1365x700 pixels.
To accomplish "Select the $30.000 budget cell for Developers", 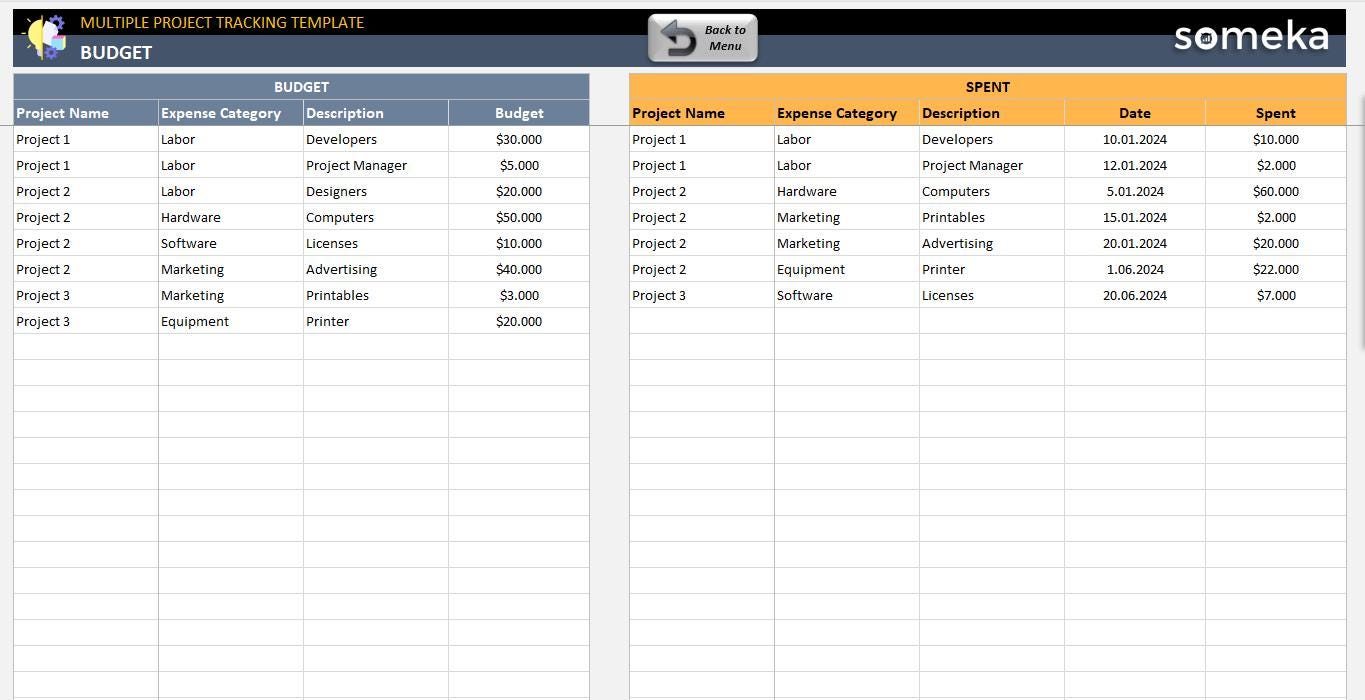I will click(x=519, y=139).
